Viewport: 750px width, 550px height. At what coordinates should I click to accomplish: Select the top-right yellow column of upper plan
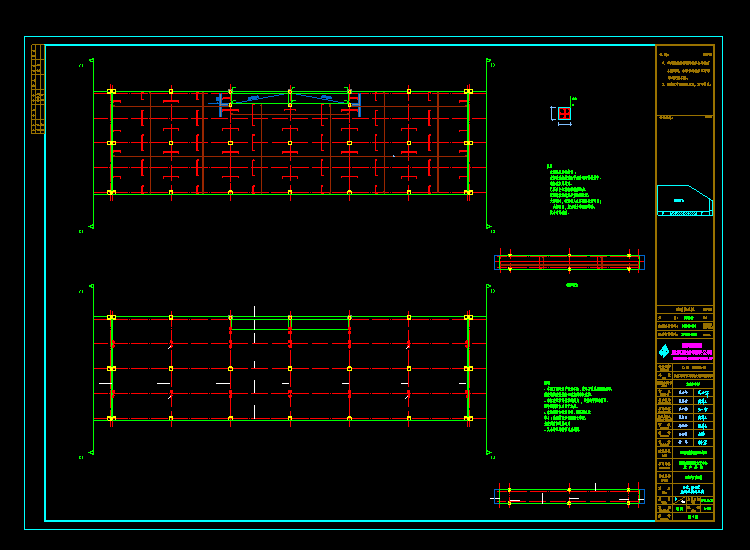[x=468, y=91]
